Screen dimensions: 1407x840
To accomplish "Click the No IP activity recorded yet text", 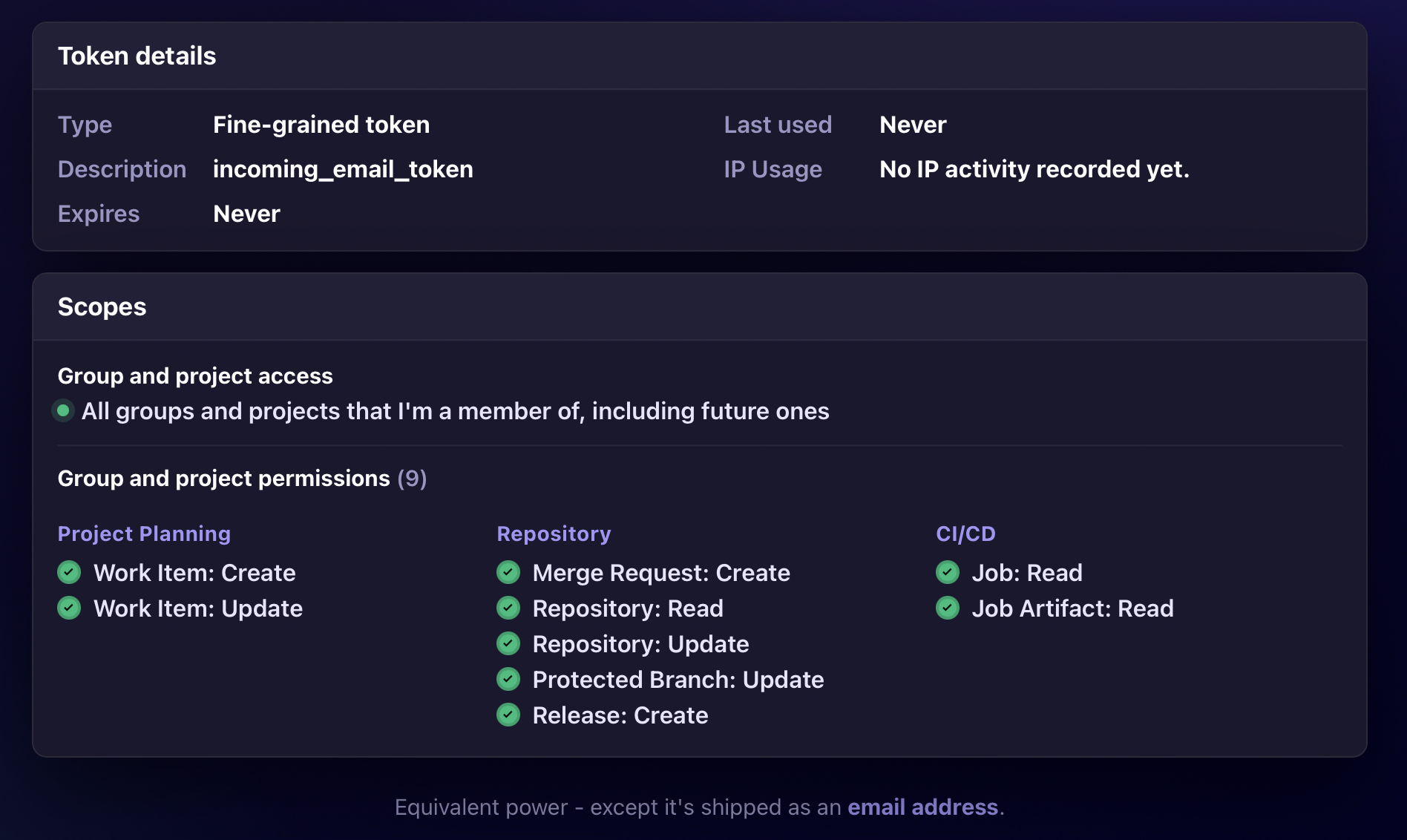I will 1034,169.
